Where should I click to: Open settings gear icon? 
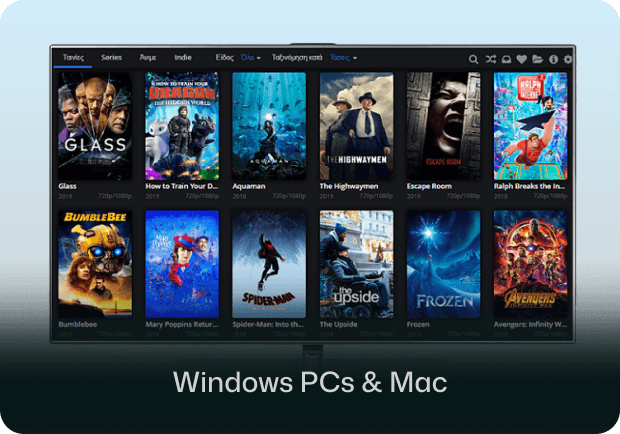[568, 59]
